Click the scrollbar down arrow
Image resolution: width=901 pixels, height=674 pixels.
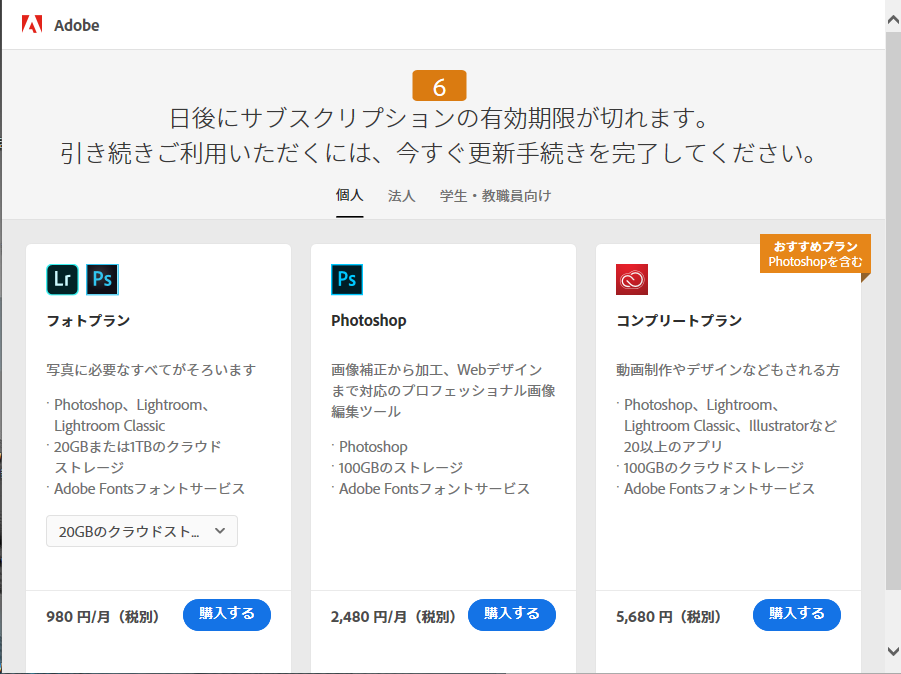(x=893, y=651)
